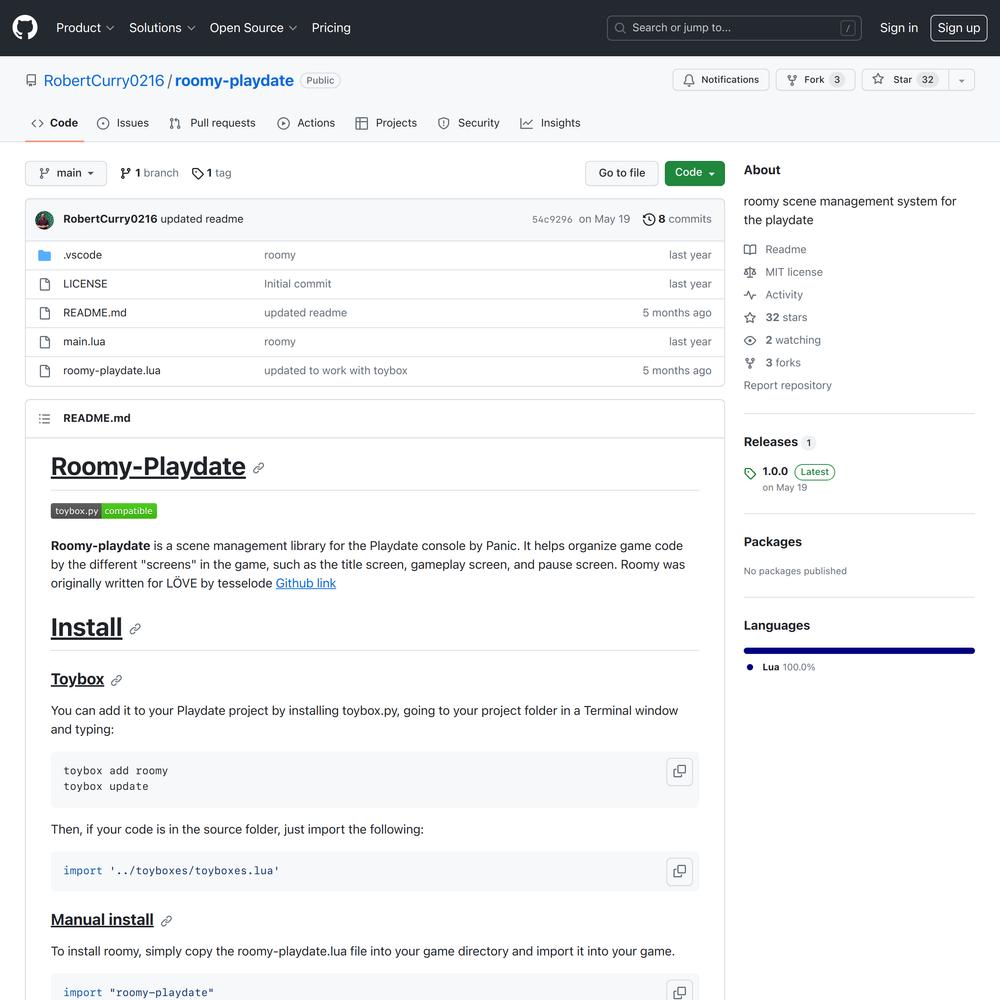Click RobertCurry0216 avatar in commit row
Image resolution: width=1000 pixels, height=1000 pixels.
[45, 220]
